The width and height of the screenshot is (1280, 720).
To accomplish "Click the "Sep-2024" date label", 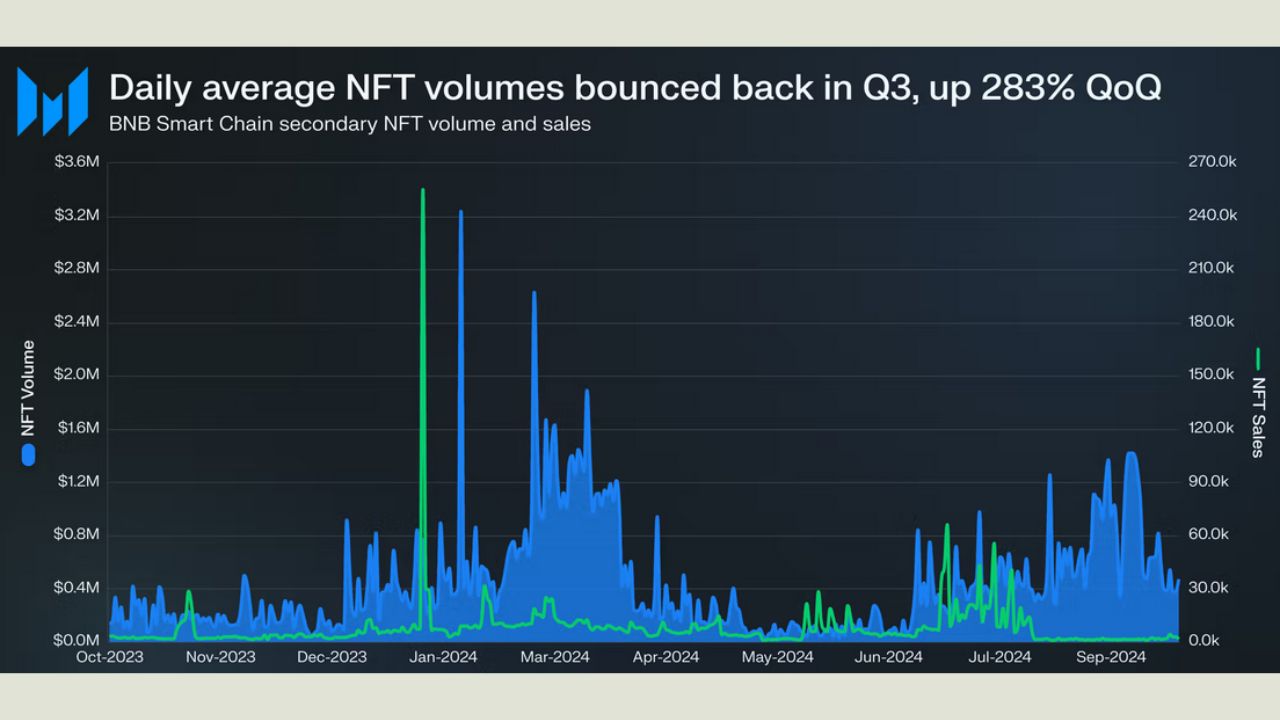I will coord(1111,658).
